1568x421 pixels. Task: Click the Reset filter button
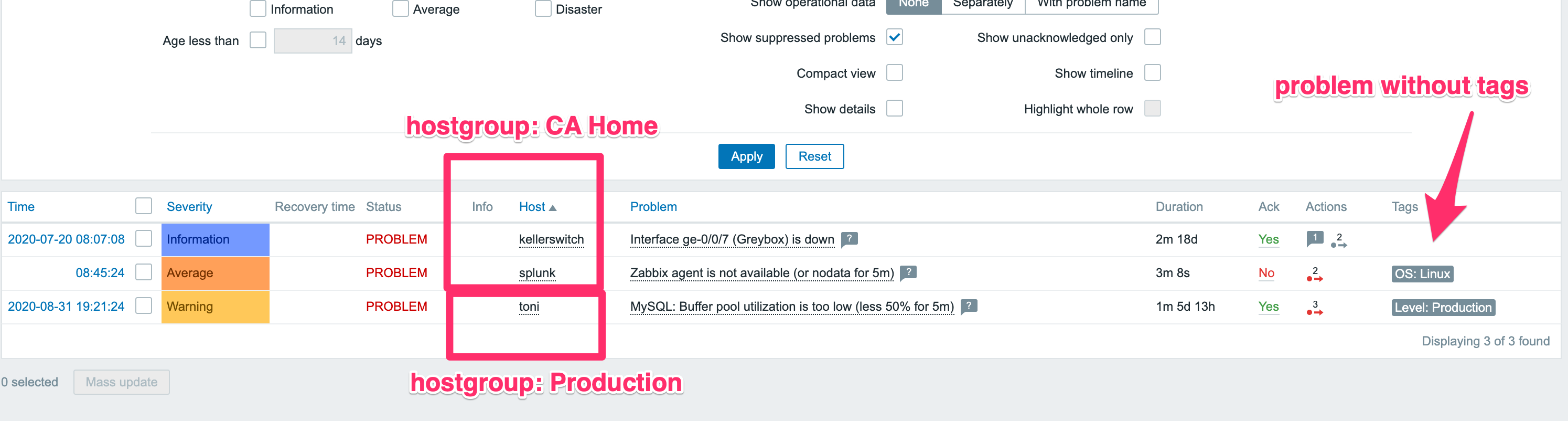[x=814, y=156]
